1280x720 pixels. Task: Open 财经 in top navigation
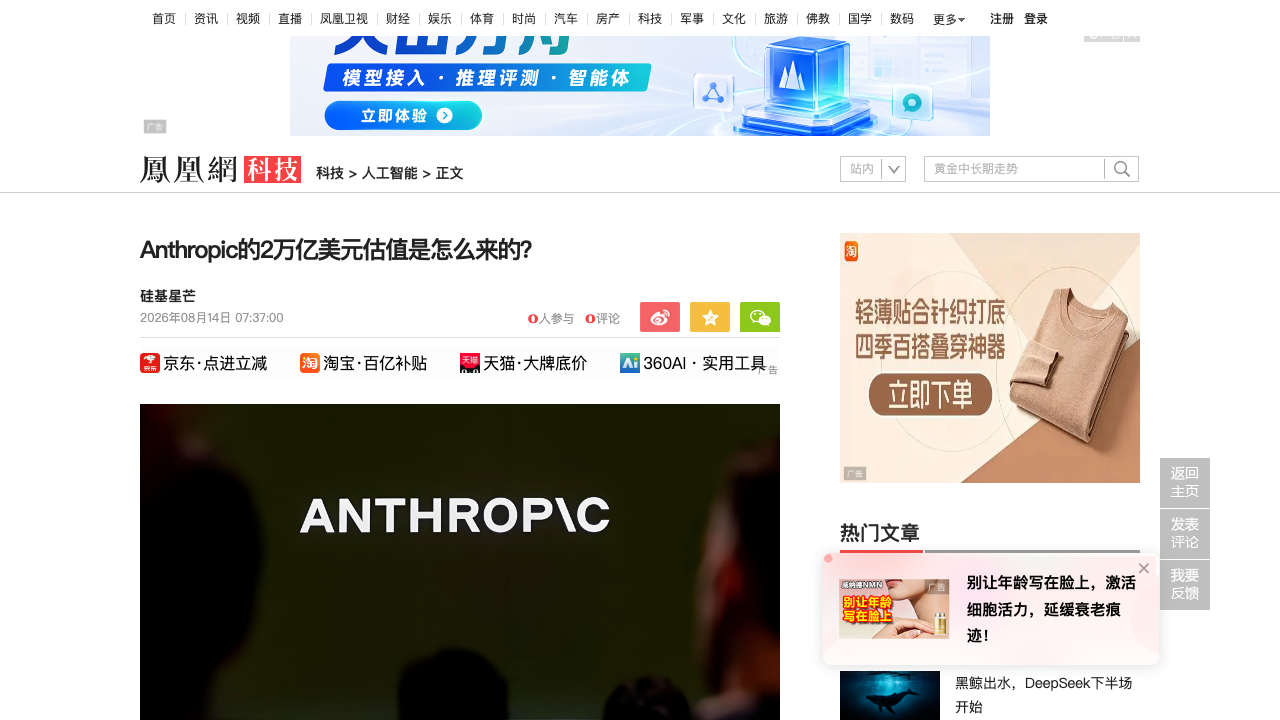click(398, 19)
